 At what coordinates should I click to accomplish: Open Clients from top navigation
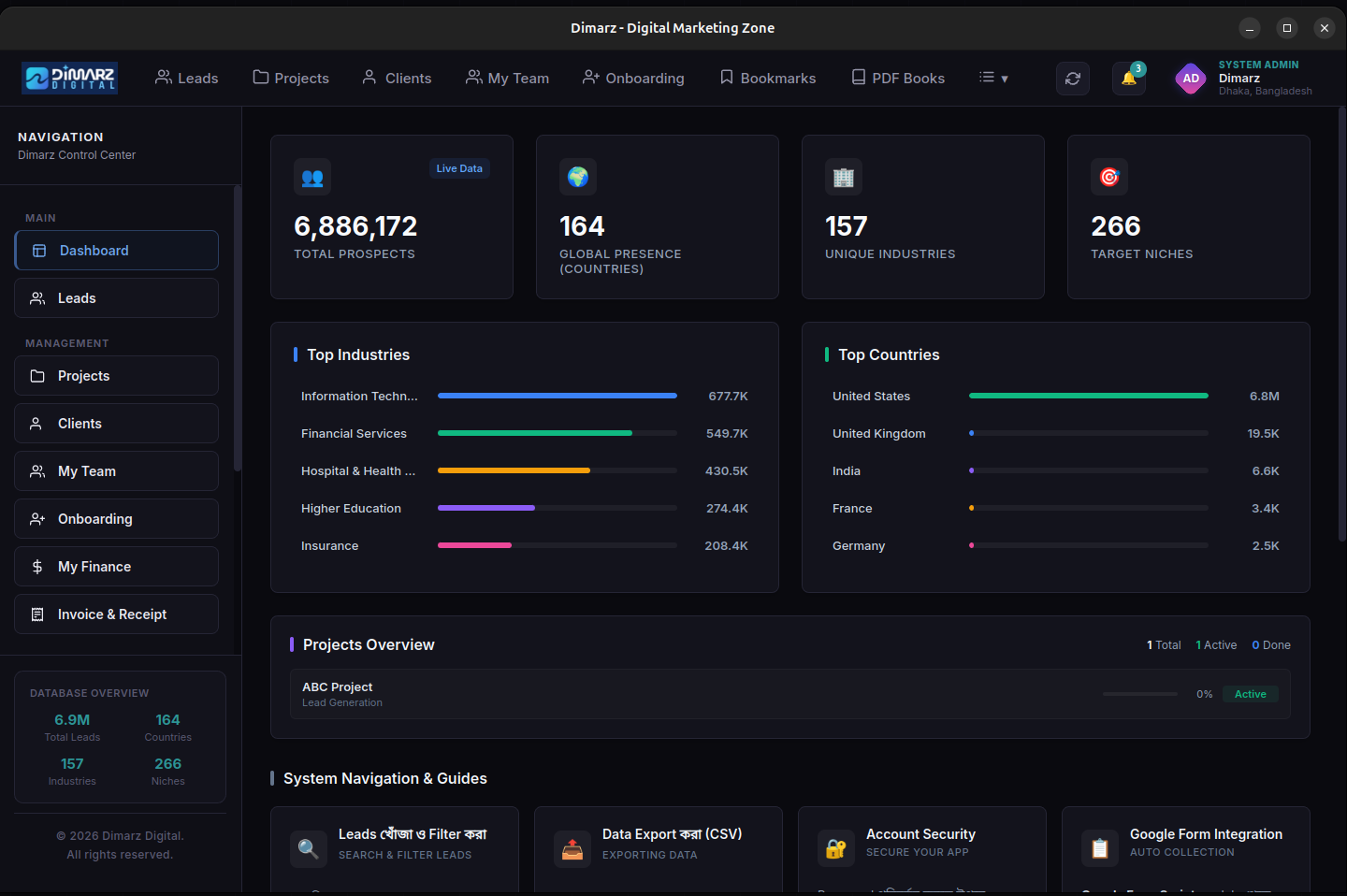(397, 78)
